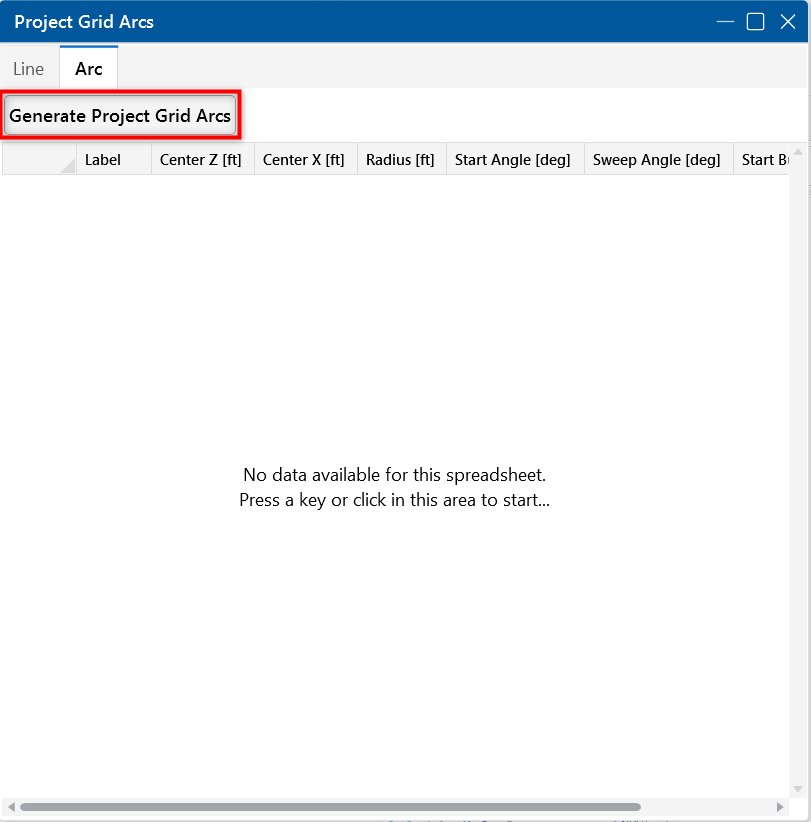
Task: Click the horizontal scrollbar's left arrow
Action: click(10, 807)
